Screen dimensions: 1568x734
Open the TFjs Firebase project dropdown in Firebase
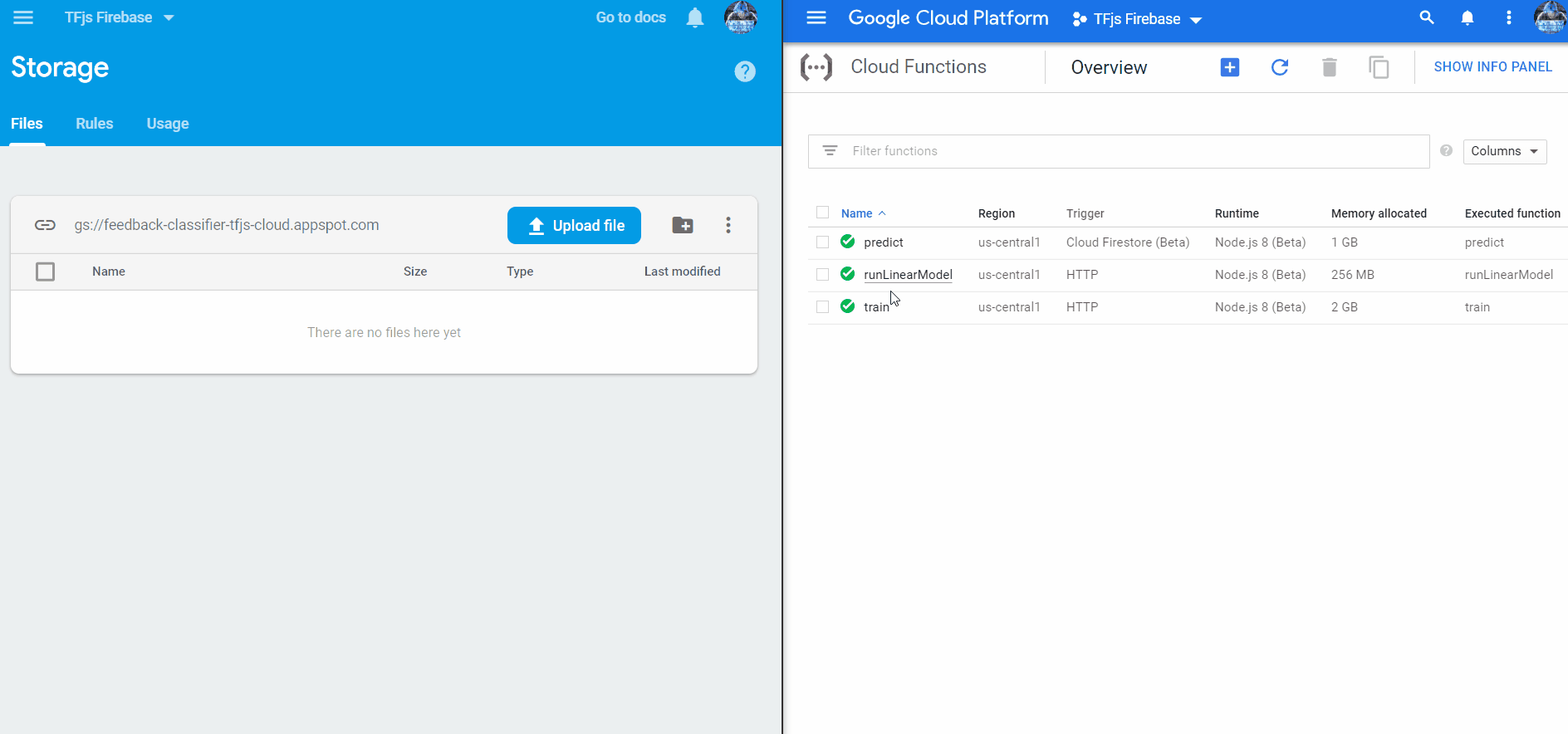click(120, 17)
